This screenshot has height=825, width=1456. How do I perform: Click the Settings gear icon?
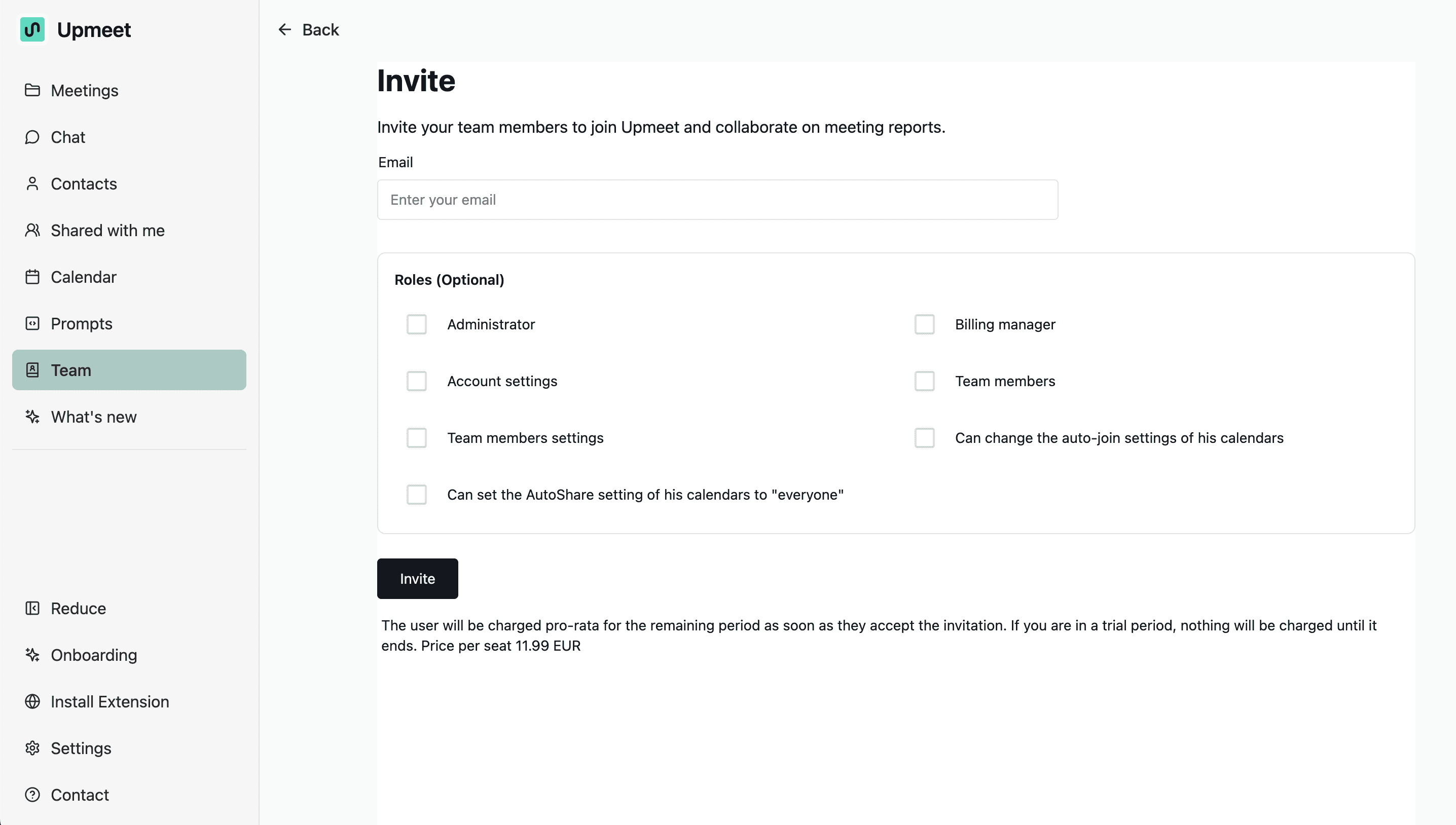click(x=32, y=748)
